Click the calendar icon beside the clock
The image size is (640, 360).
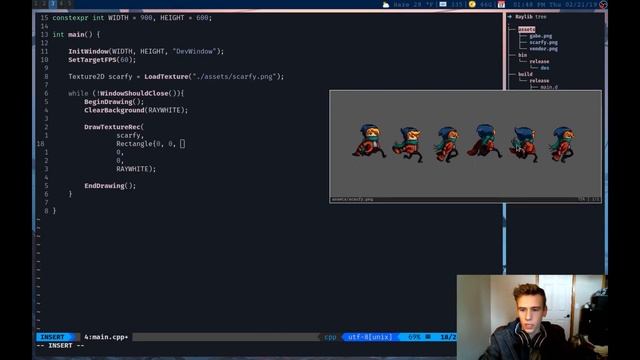501,4
